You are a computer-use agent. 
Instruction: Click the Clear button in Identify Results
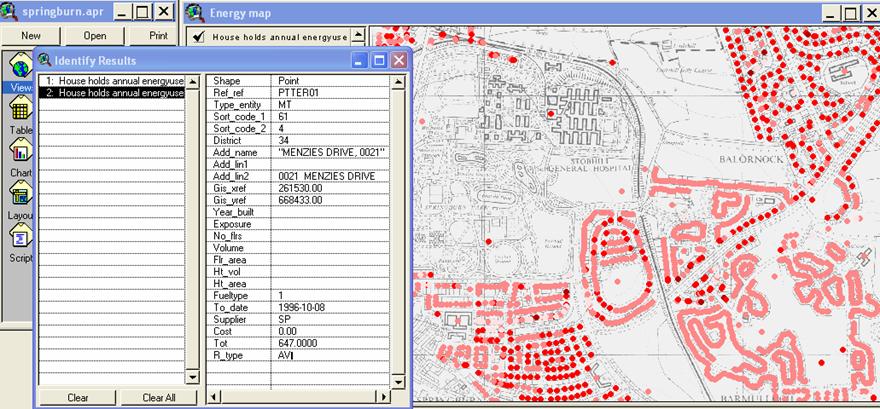point(77,397)
